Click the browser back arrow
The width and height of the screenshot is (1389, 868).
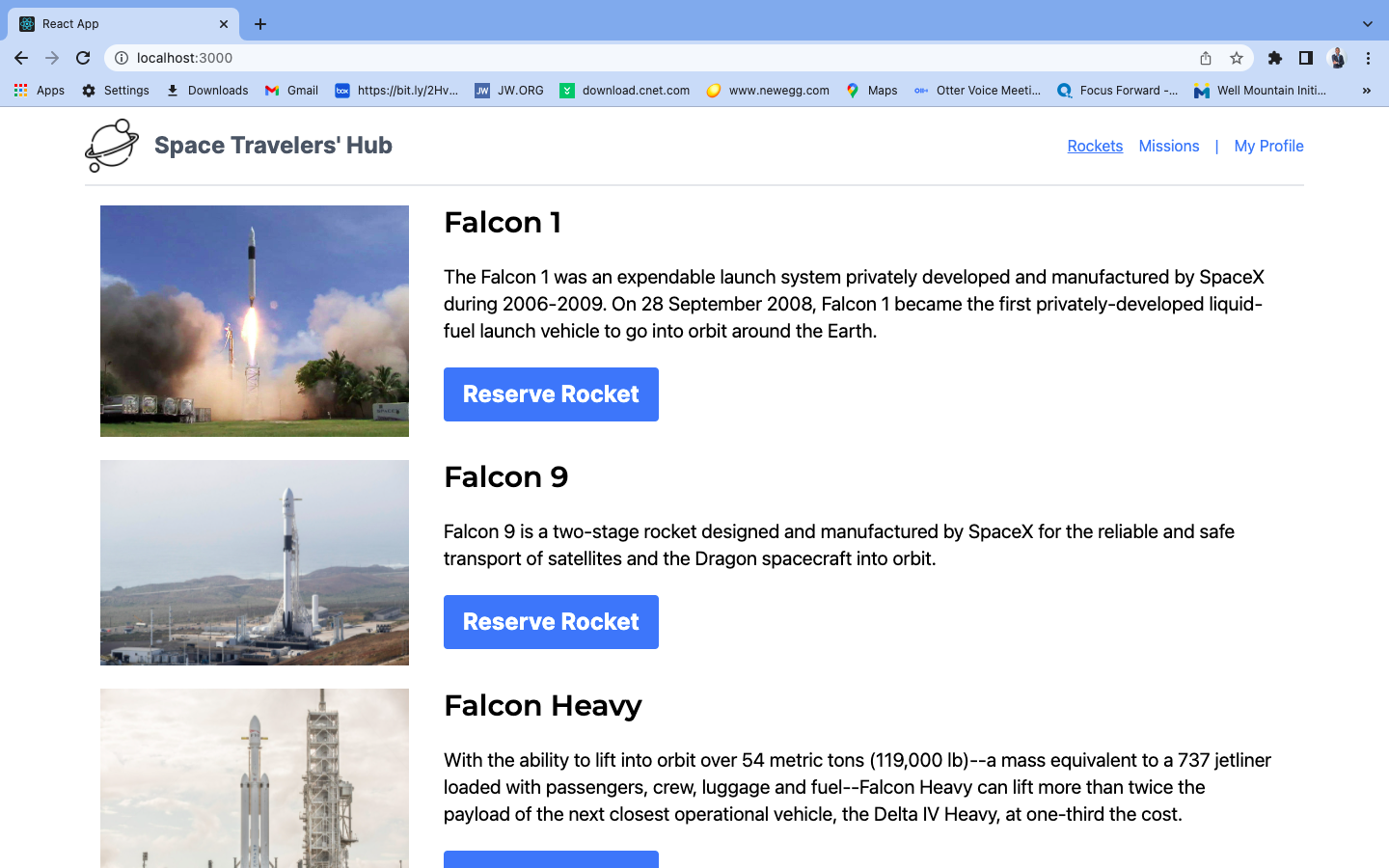(x=21, y=58)
